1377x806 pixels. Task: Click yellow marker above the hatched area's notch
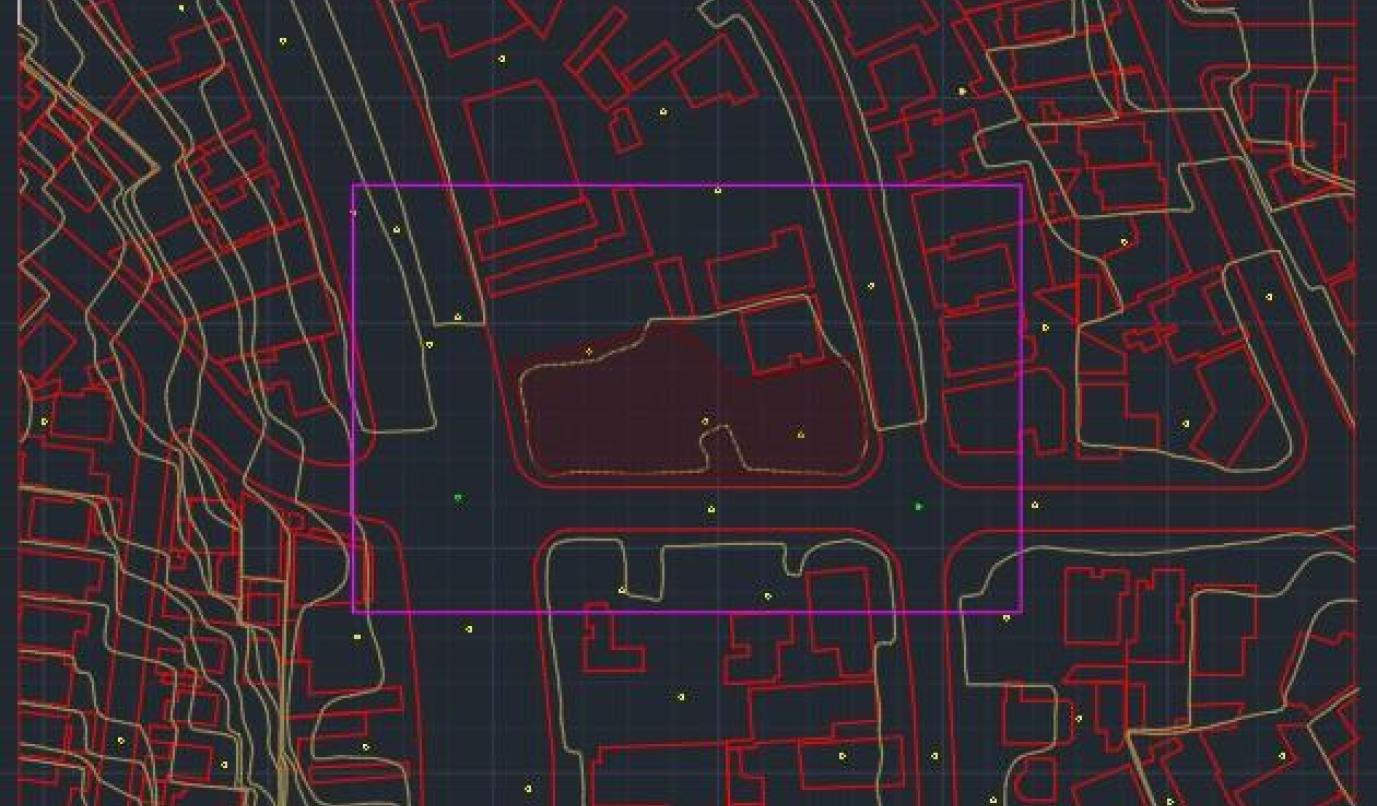(x=705, y=422)
